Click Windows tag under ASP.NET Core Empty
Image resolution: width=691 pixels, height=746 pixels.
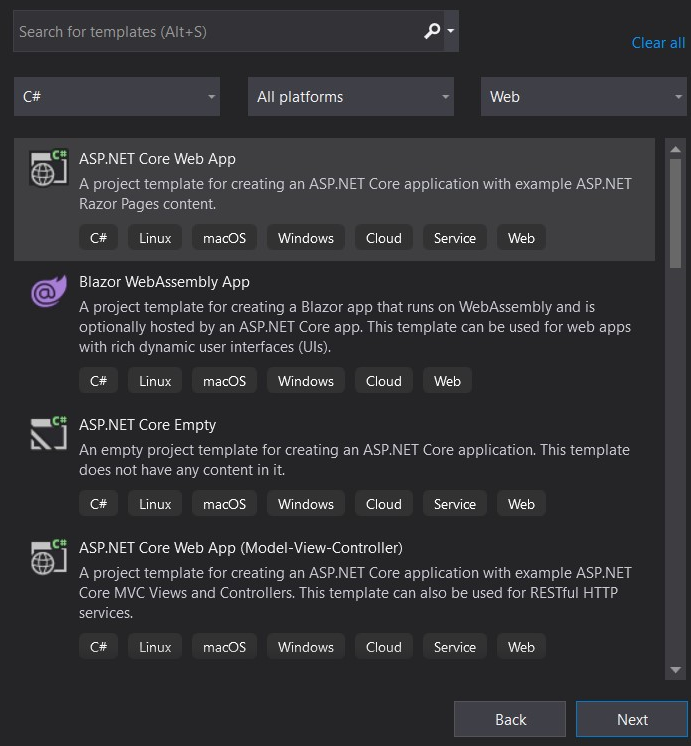[306, 504]
